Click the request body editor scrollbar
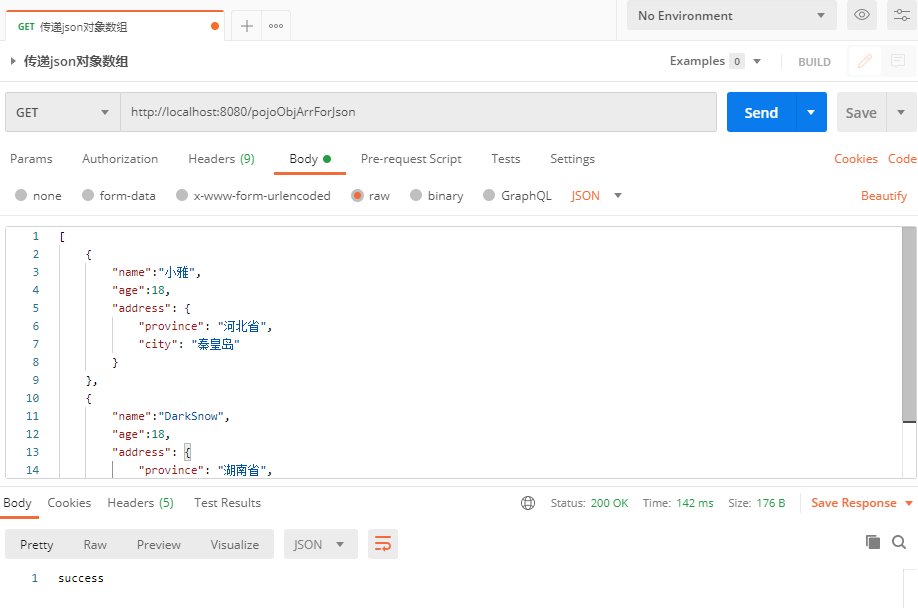The image size is (918, 608). coord(909,325)
